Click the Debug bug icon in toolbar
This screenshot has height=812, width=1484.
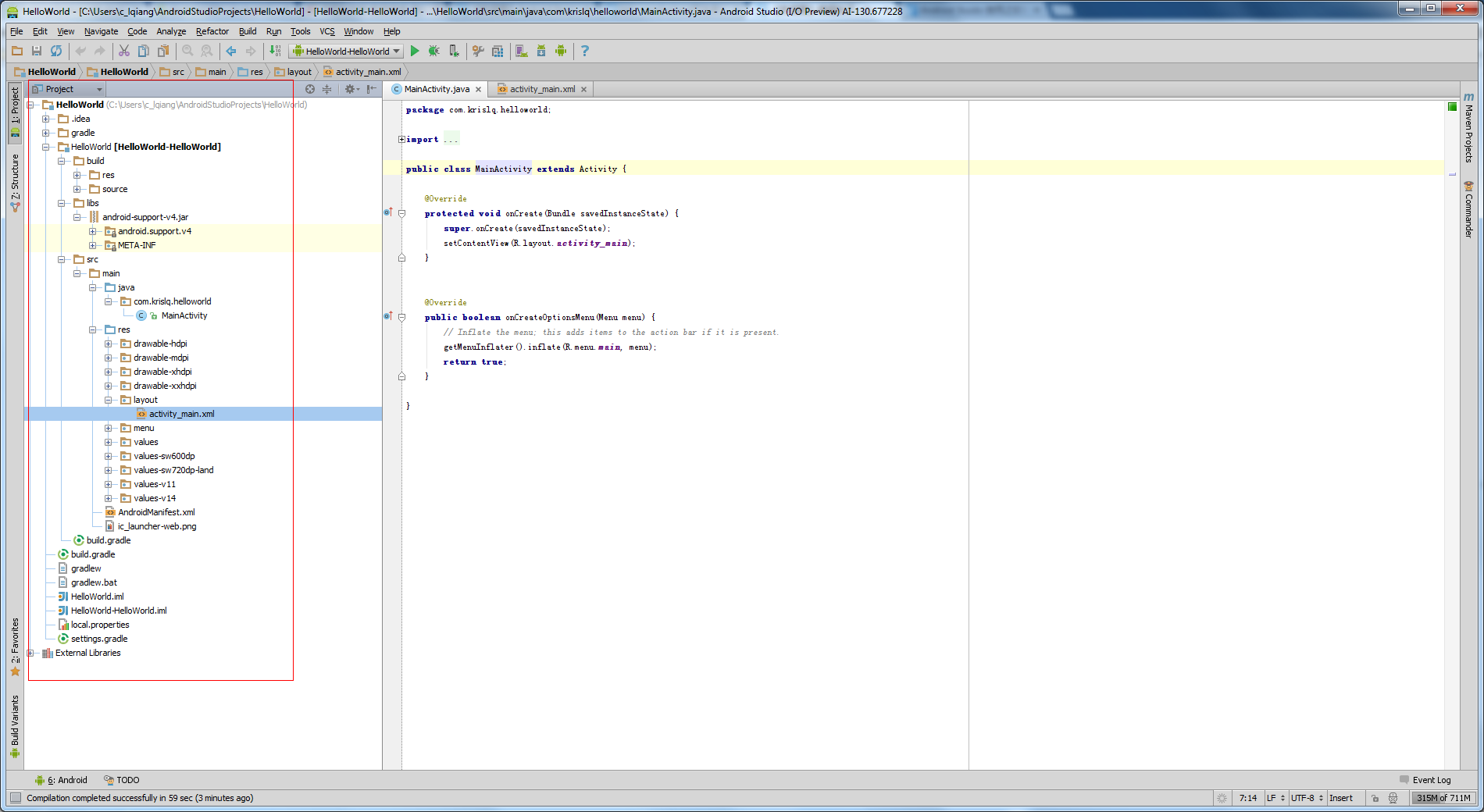[434, 51]
